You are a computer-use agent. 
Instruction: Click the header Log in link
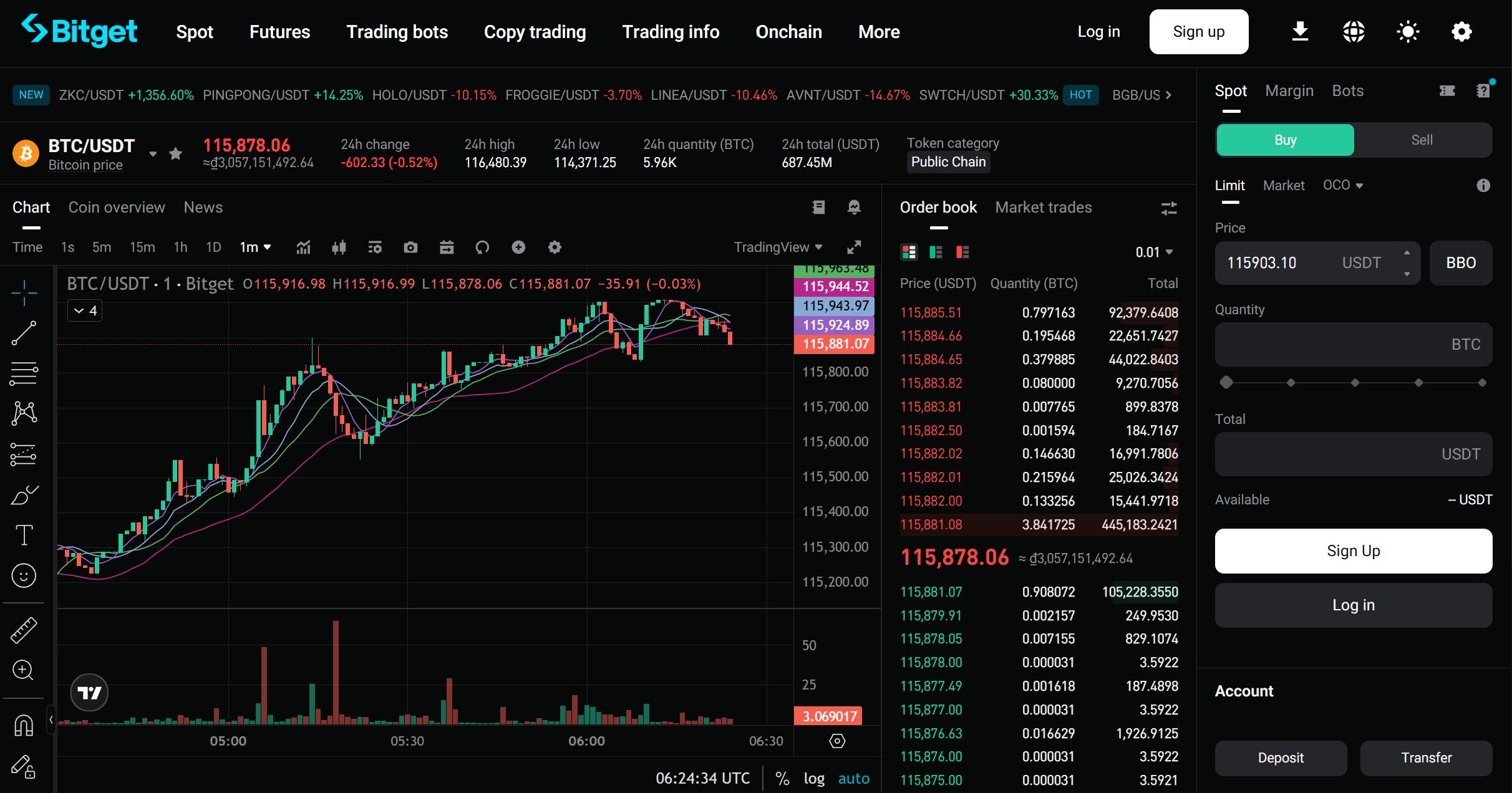pyautogui.click(x=1098, y=32)
